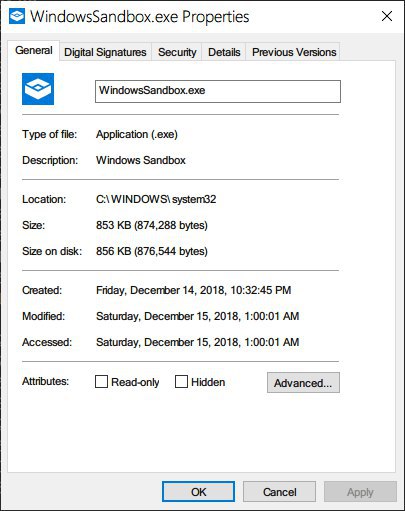
Task: Click the '856 KB (876,544 bytes)' size on disk
Action: 152,251
